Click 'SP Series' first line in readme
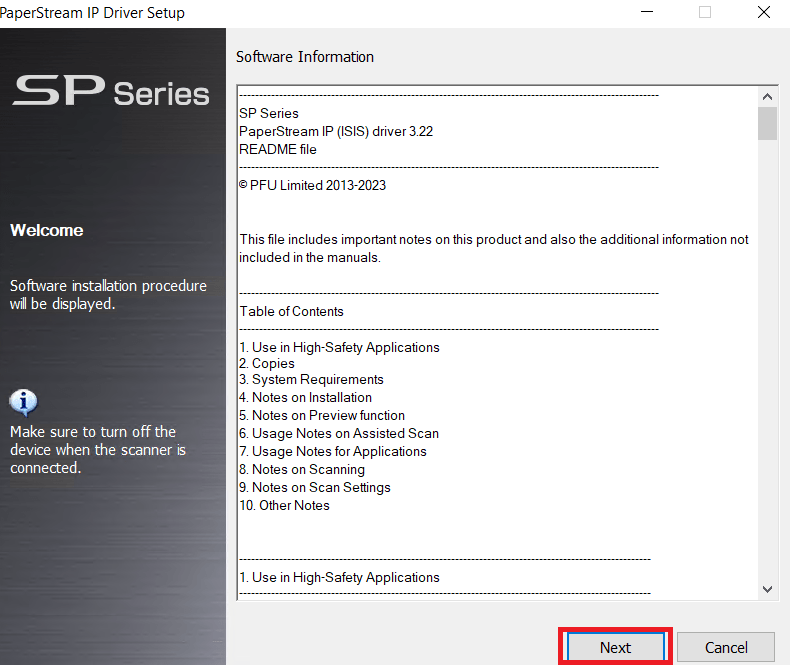The height and width of the screenshot is (665, 790). coord(269,113)
